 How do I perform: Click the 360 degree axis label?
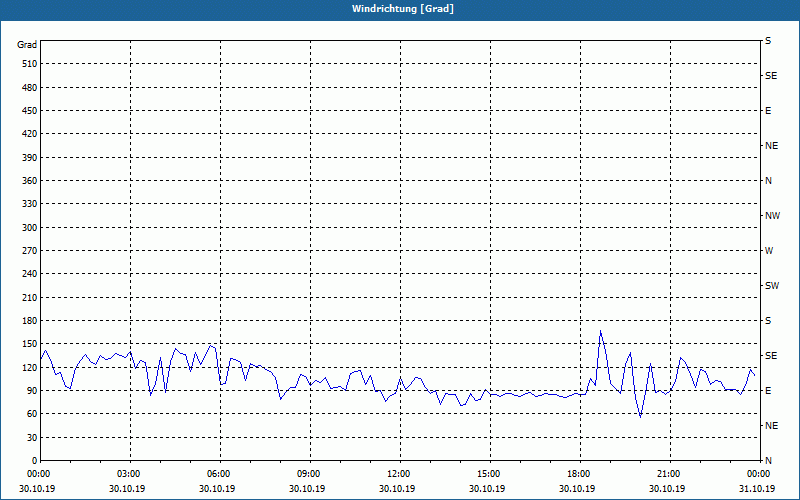click(x=29, y=181)
